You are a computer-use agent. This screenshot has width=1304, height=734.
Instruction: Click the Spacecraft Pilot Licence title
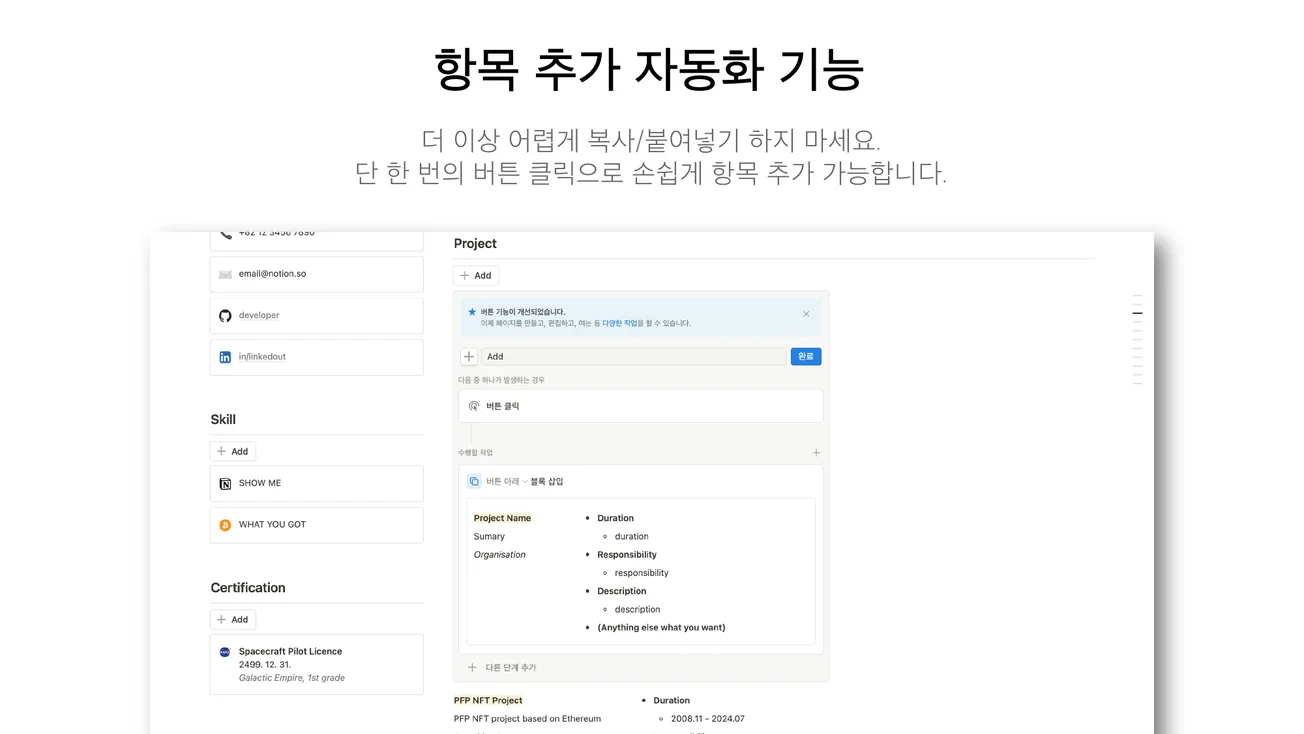tap(290, 651)
